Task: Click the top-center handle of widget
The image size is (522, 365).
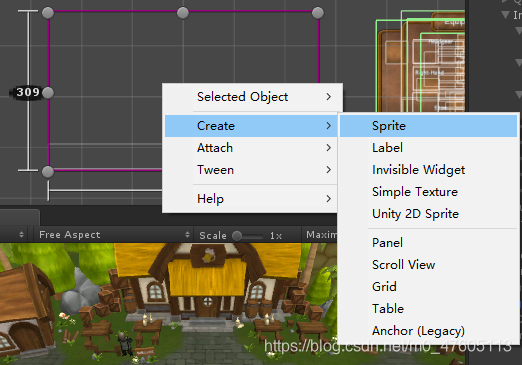Action: [183, 13]
